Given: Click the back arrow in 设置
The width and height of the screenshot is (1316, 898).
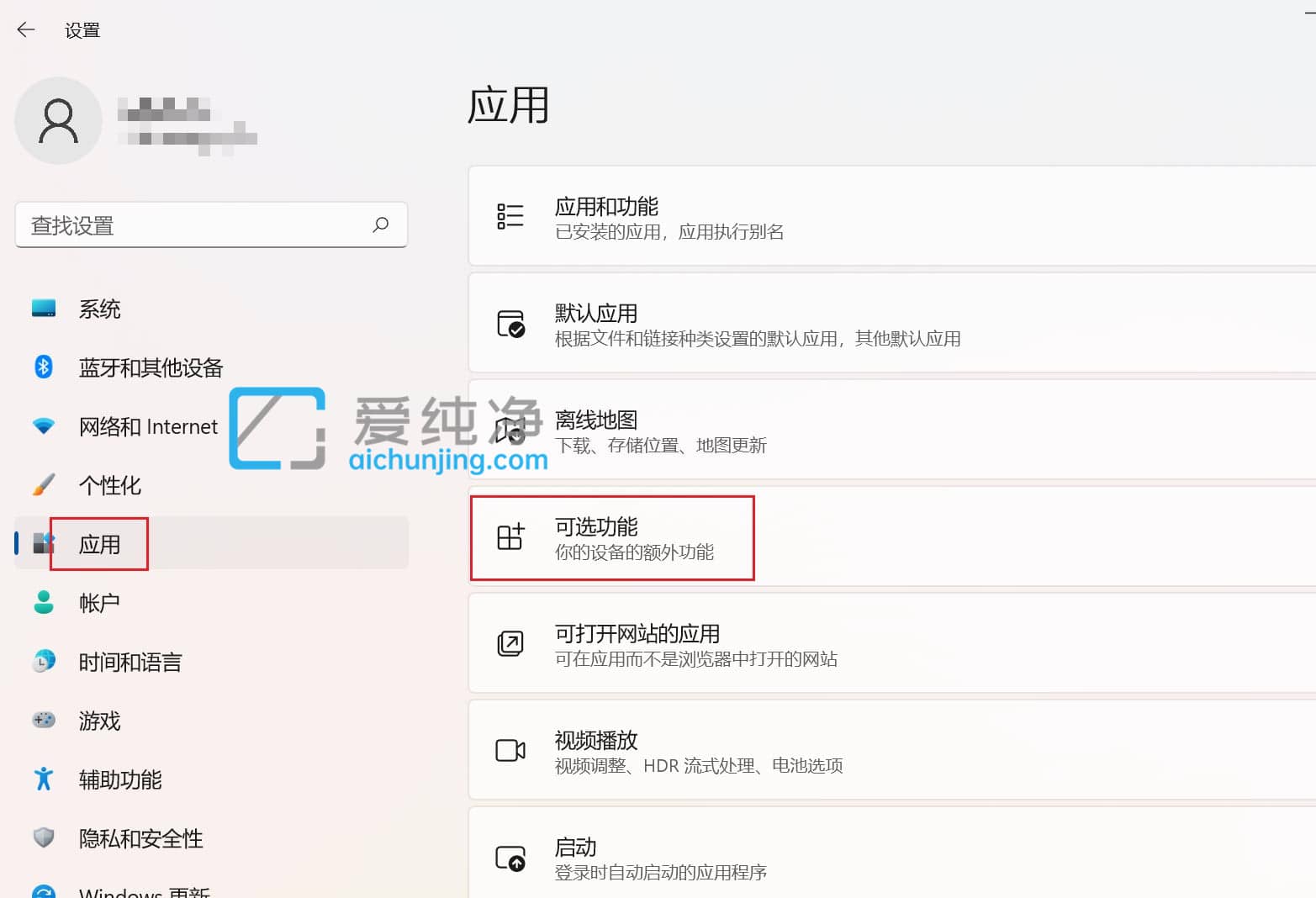Looking at the screenshot, I should (25, 29).
